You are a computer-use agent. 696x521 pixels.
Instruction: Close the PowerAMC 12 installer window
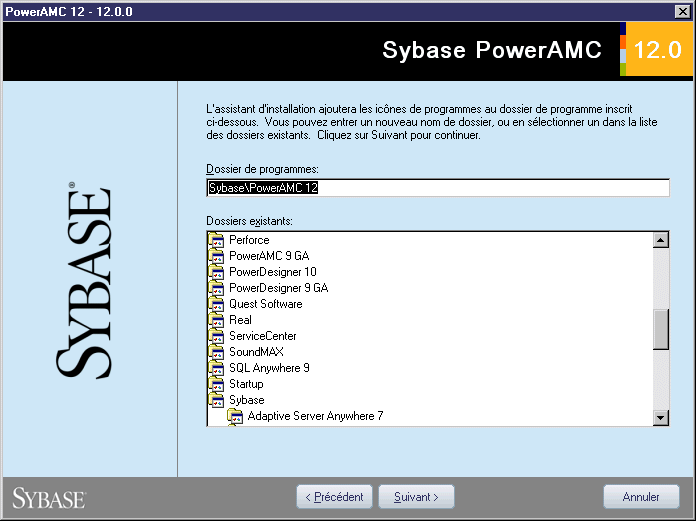[683, 12]
